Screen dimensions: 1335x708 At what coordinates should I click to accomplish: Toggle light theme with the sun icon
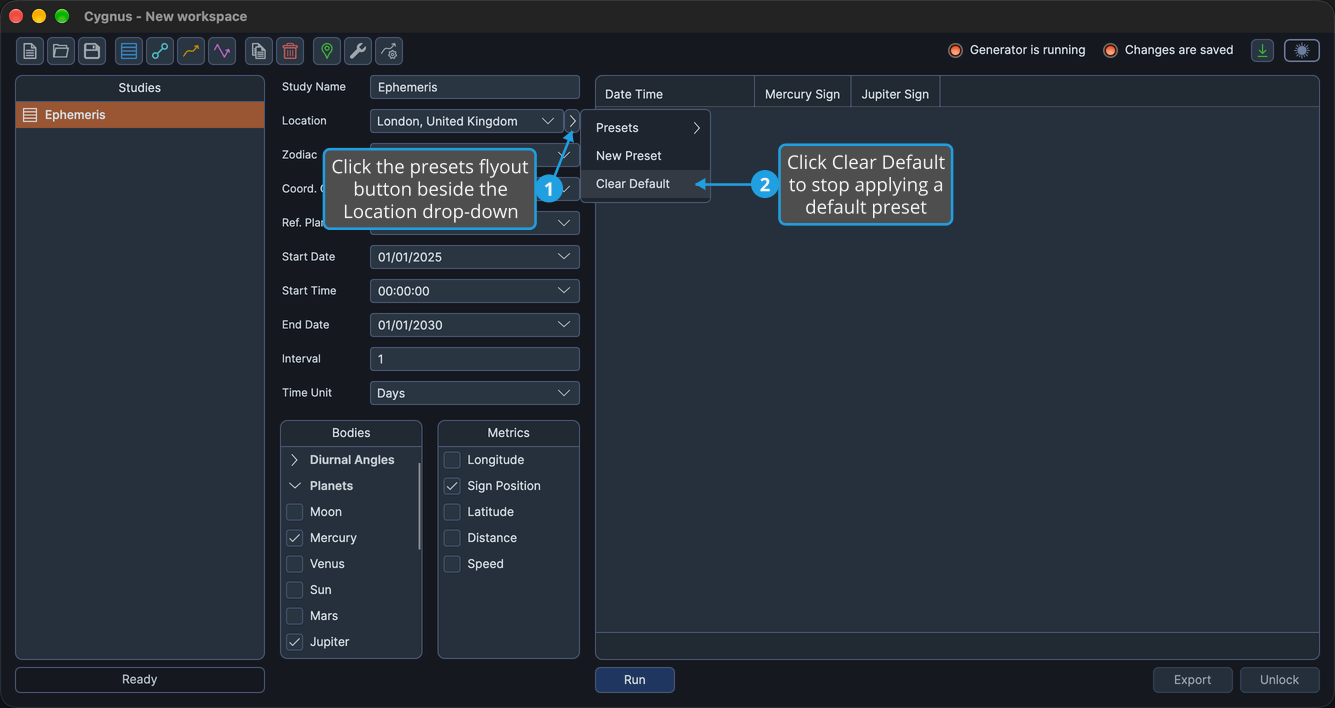coord(1302,50)
